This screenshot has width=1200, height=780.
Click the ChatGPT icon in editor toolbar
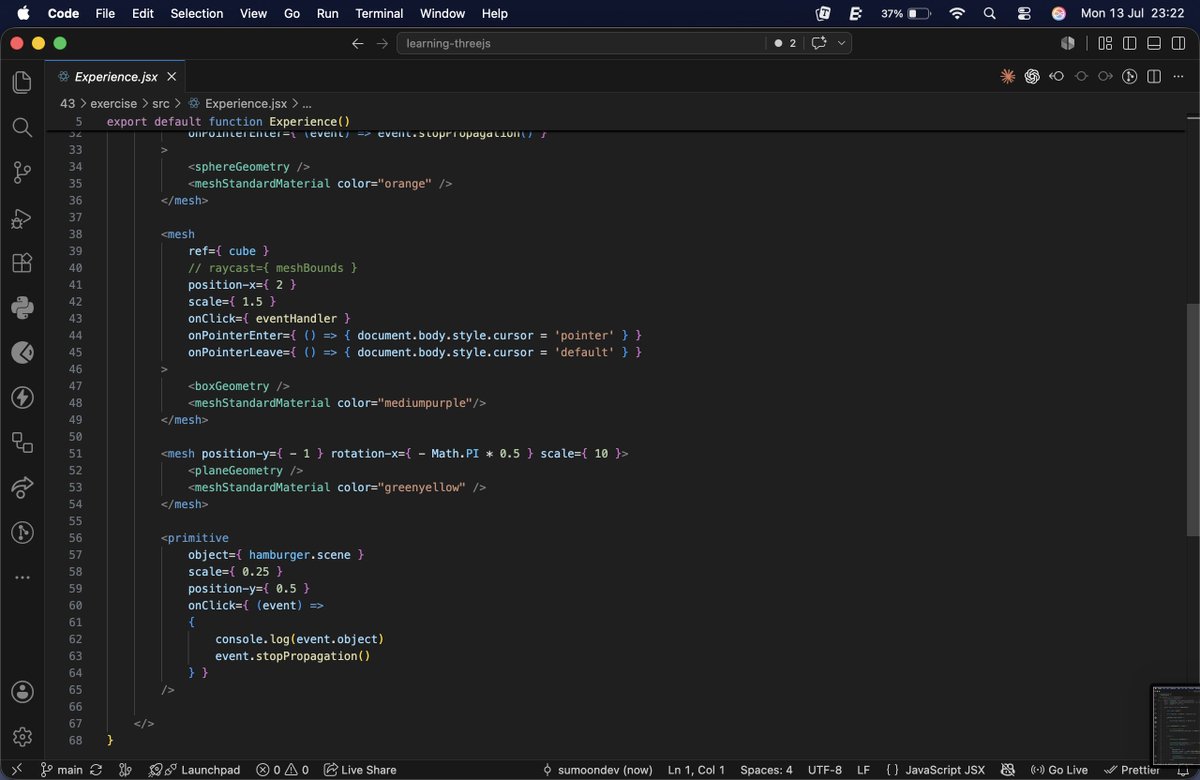click(x=1032, y=76)
